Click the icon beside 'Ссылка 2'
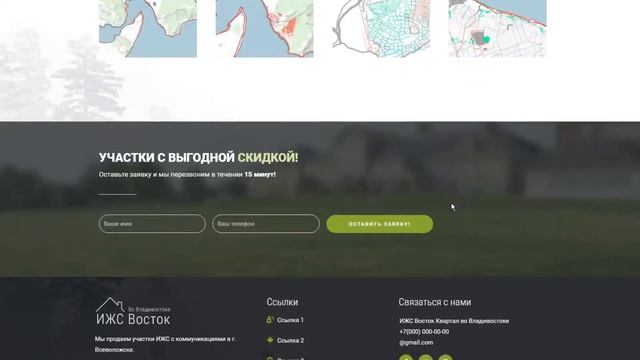This screenshot has width=640, height=360. pos(269,340)
